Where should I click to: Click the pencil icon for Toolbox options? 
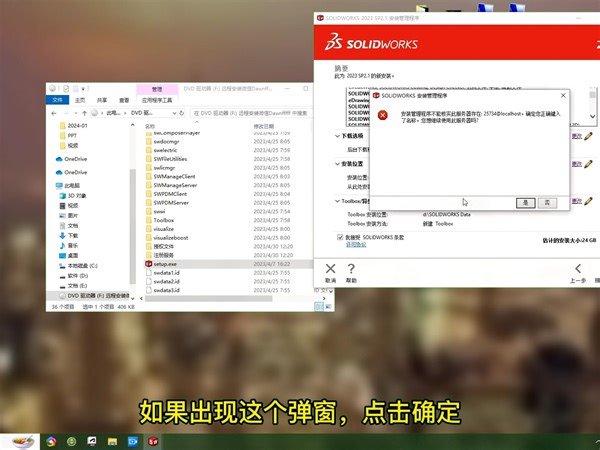588,201
